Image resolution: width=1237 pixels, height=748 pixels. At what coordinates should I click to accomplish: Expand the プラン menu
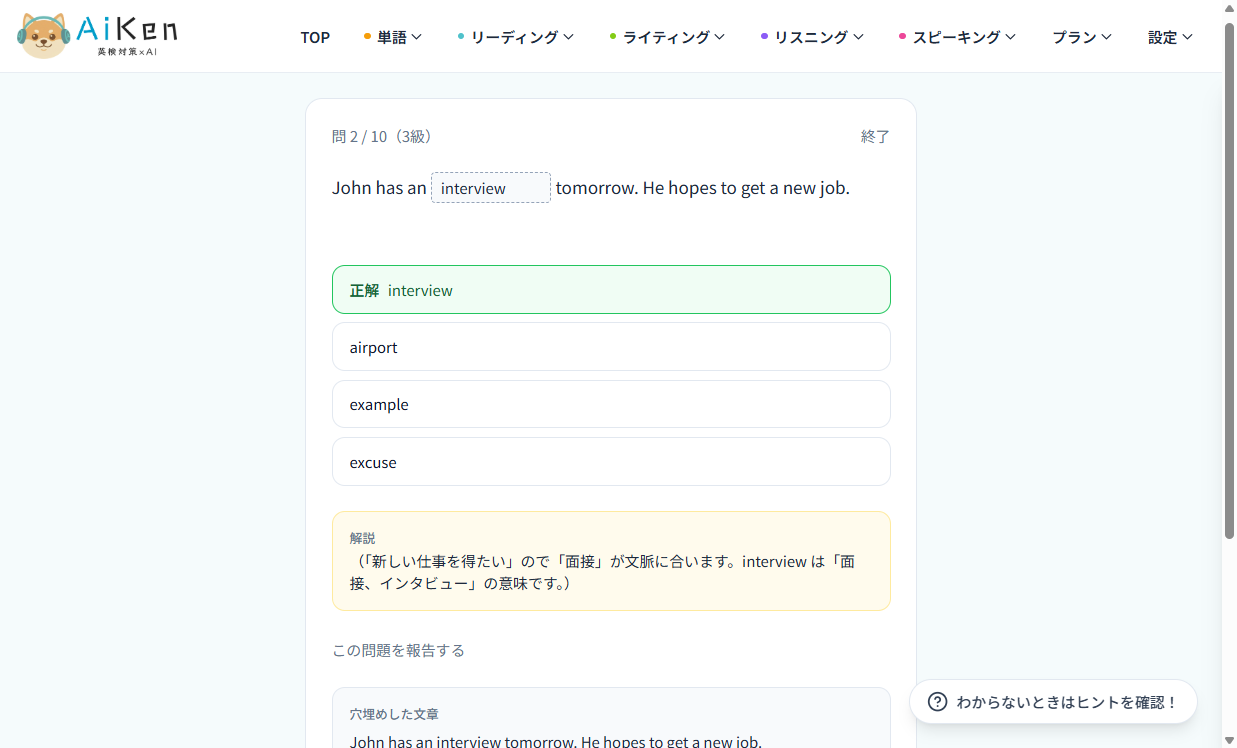click(1082, 37)
